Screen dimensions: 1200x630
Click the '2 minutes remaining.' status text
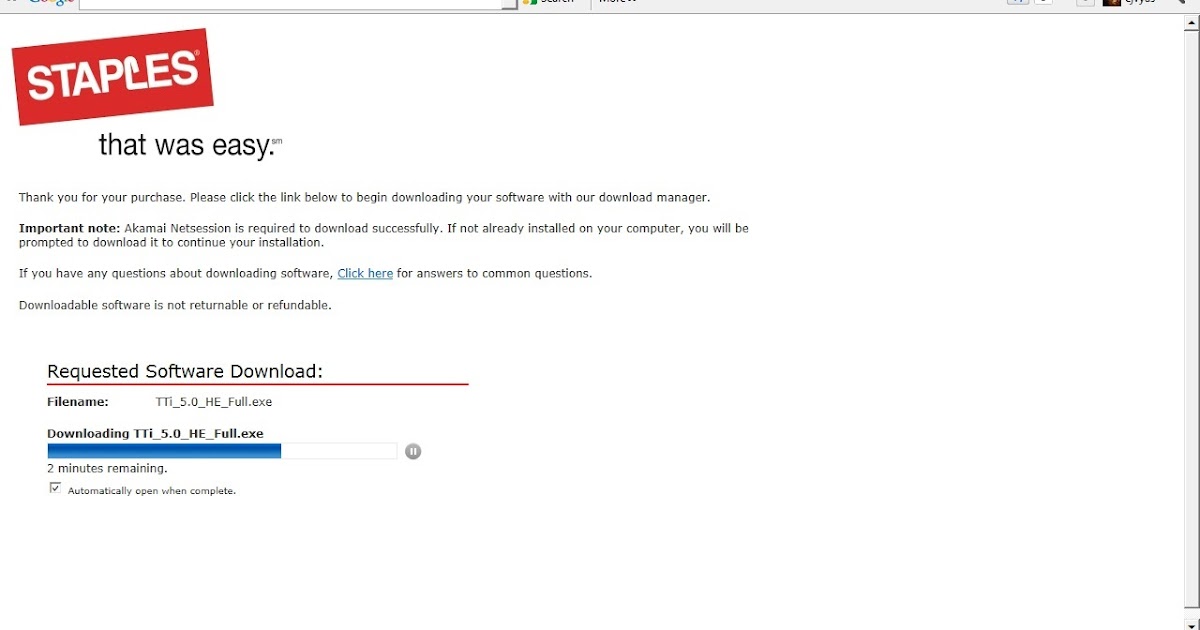pyautogui.click(x=107, y=468)
